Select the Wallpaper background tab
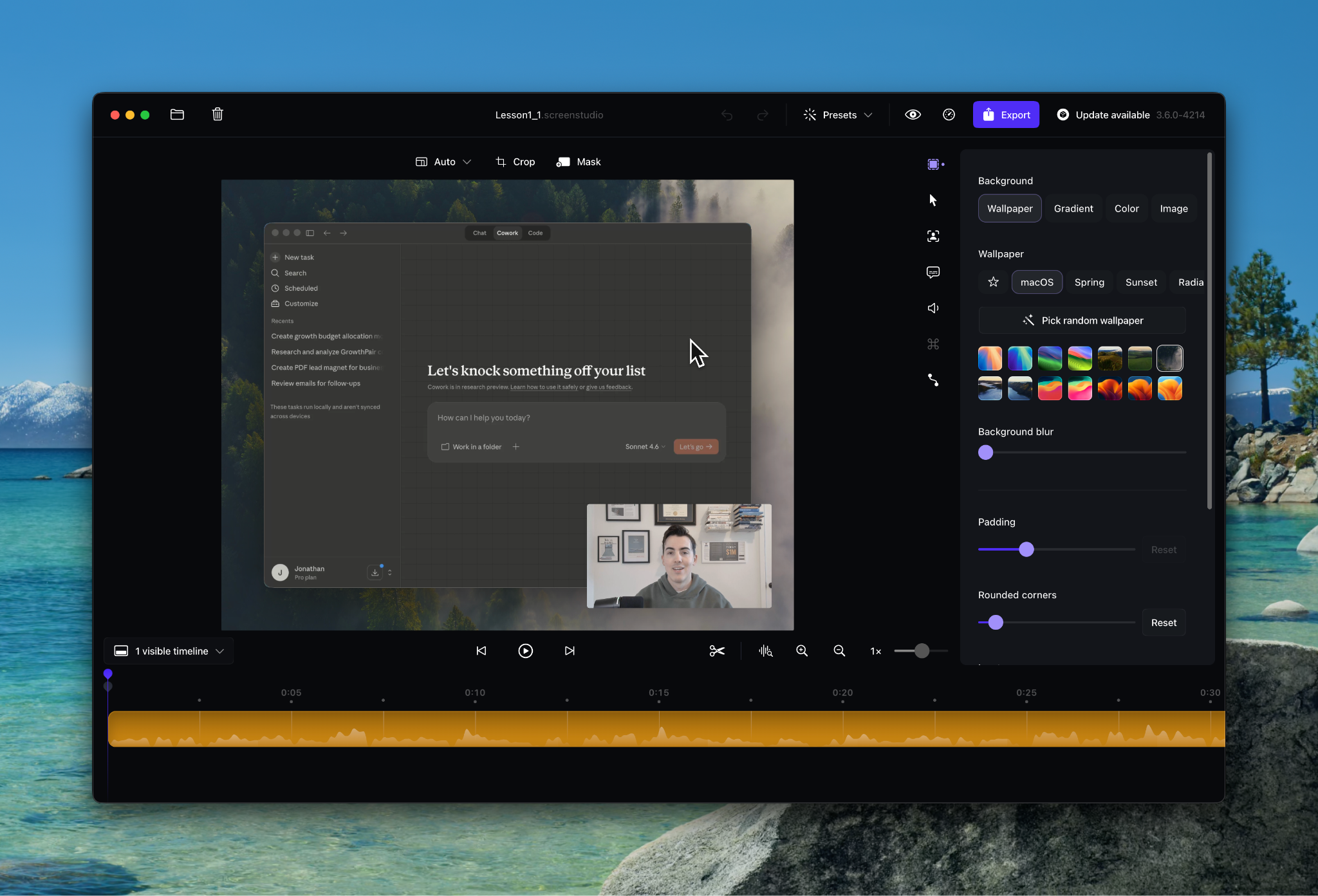The width and height of the screenshot is (1318, 896). click(1010, 208)
